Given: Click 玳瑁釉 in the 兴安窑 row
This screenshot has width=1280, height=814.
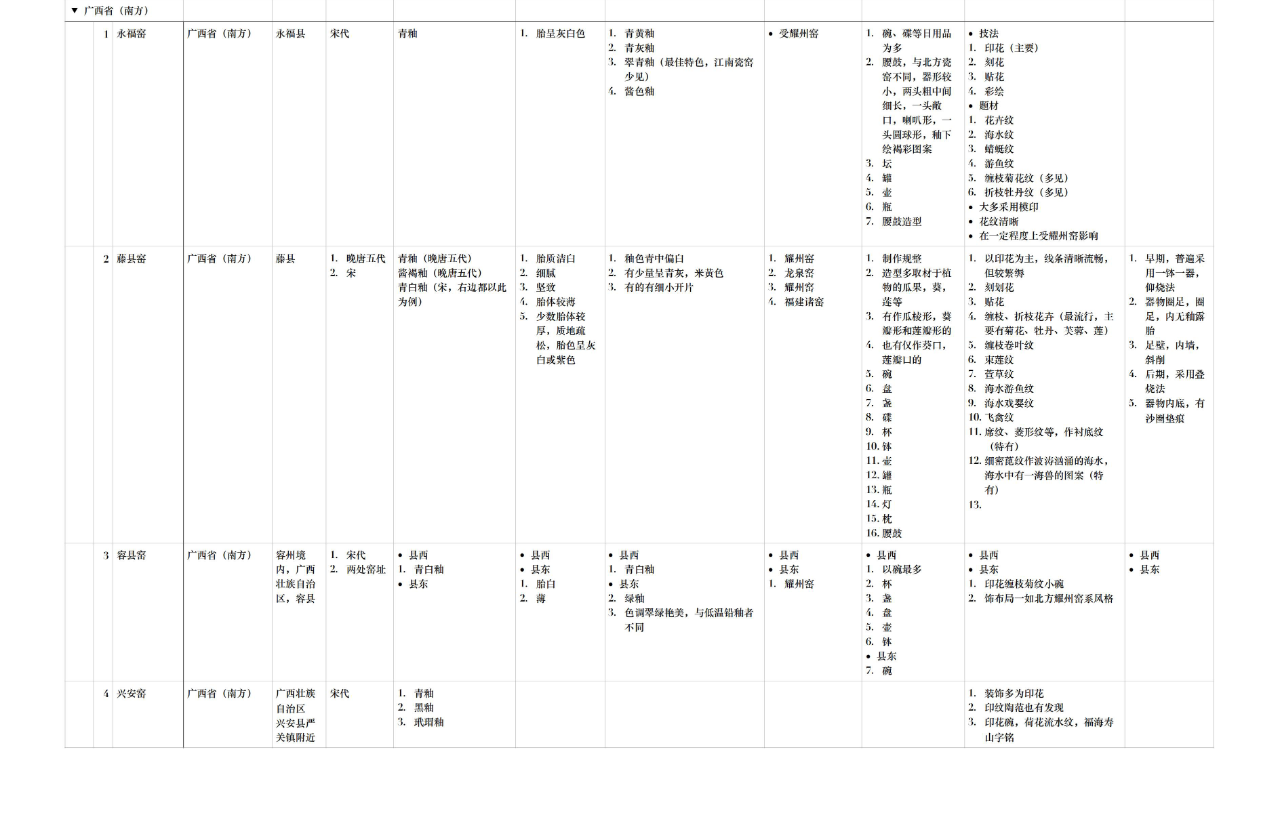Looking at the screenshot, I should tap(429, 722).
